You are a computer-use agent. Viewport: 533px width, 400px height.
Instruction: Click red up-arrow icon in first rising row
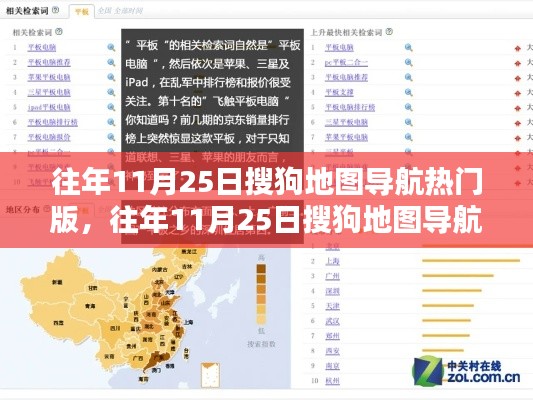click(x=517, y=48)
